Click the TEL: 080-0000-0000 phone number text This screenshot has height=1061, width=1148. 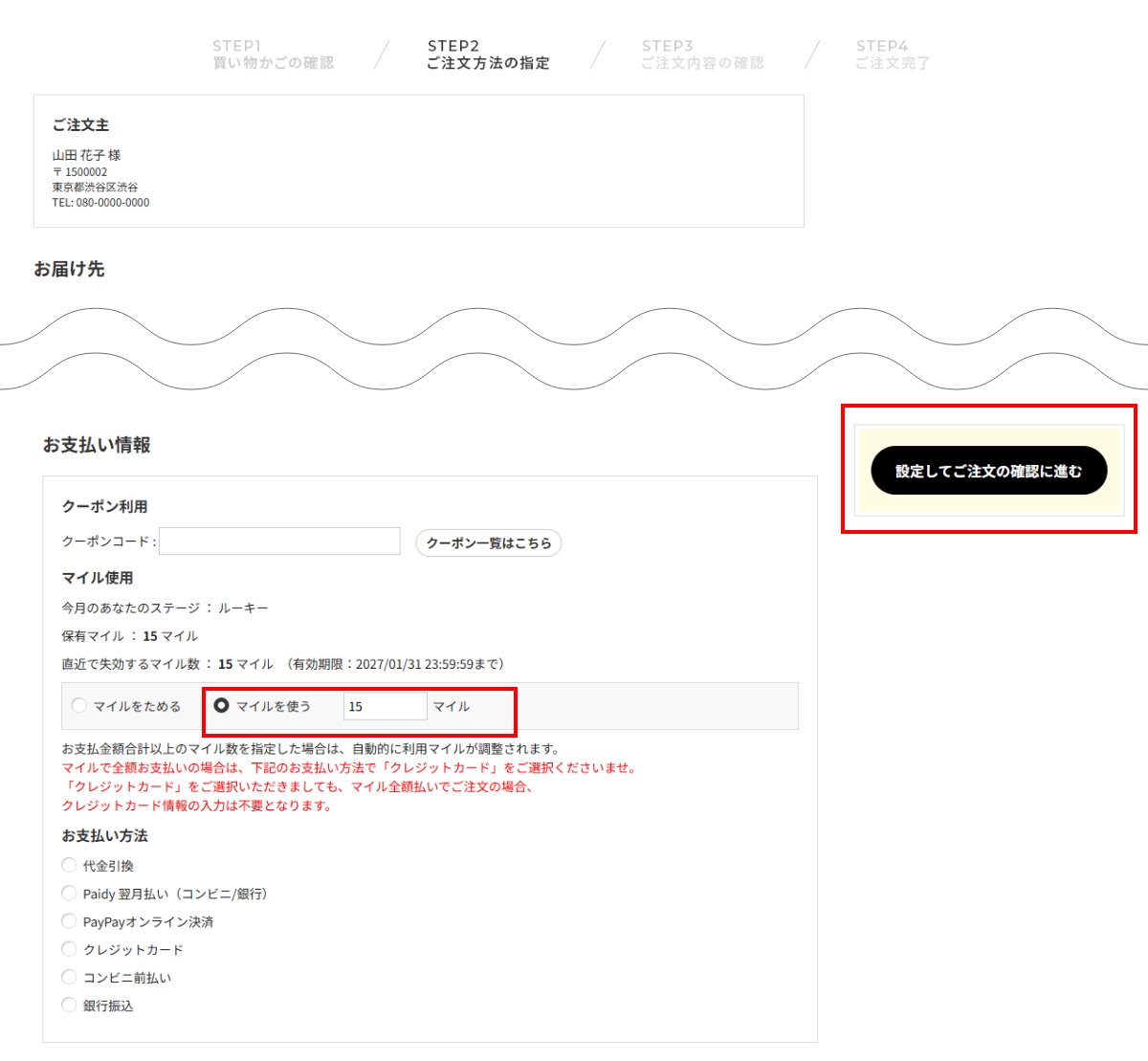(100, 203)
